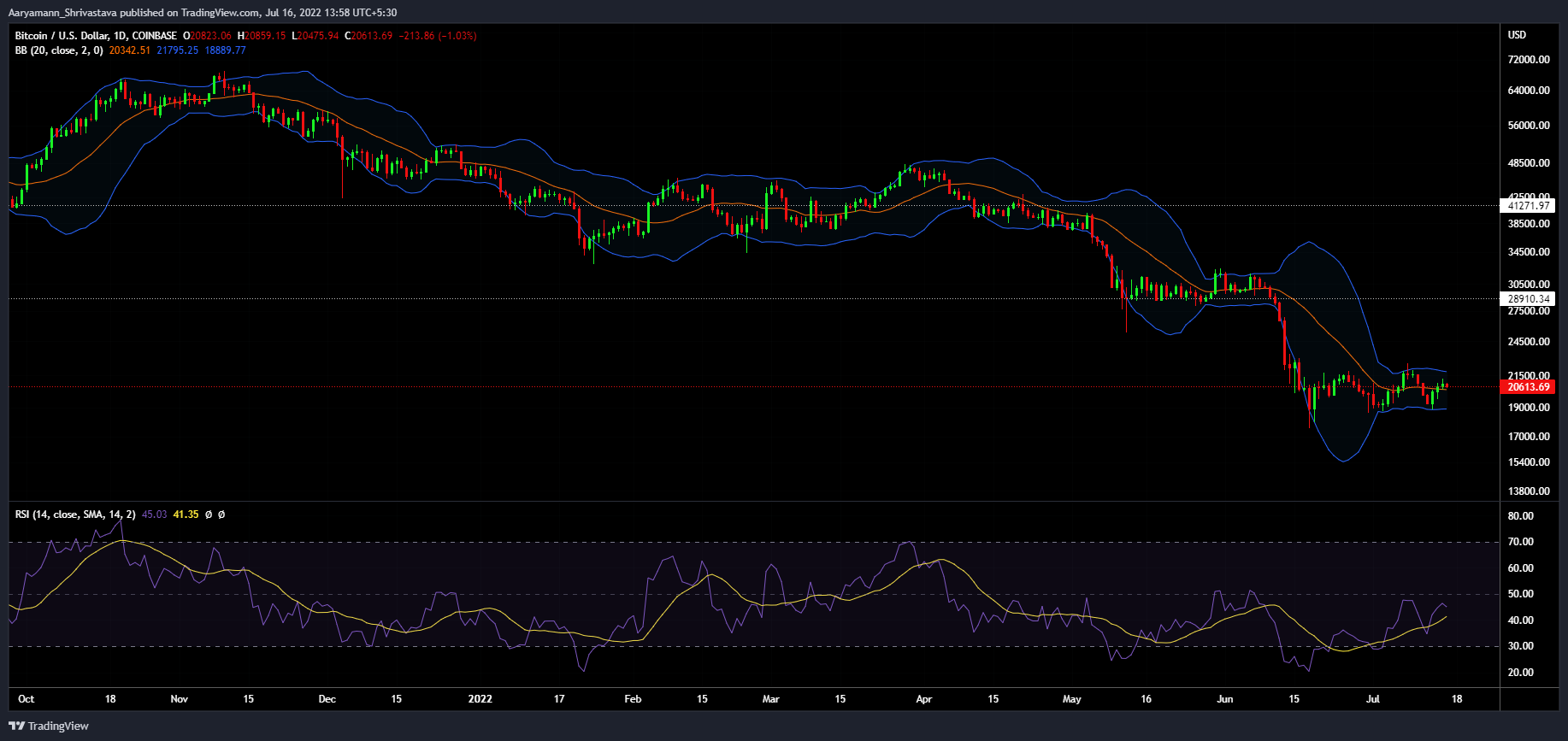This screenshot has width=1568, height=741.
Task: Click the 28910.34 horizontal line price label
Action: click(1528, 299)
